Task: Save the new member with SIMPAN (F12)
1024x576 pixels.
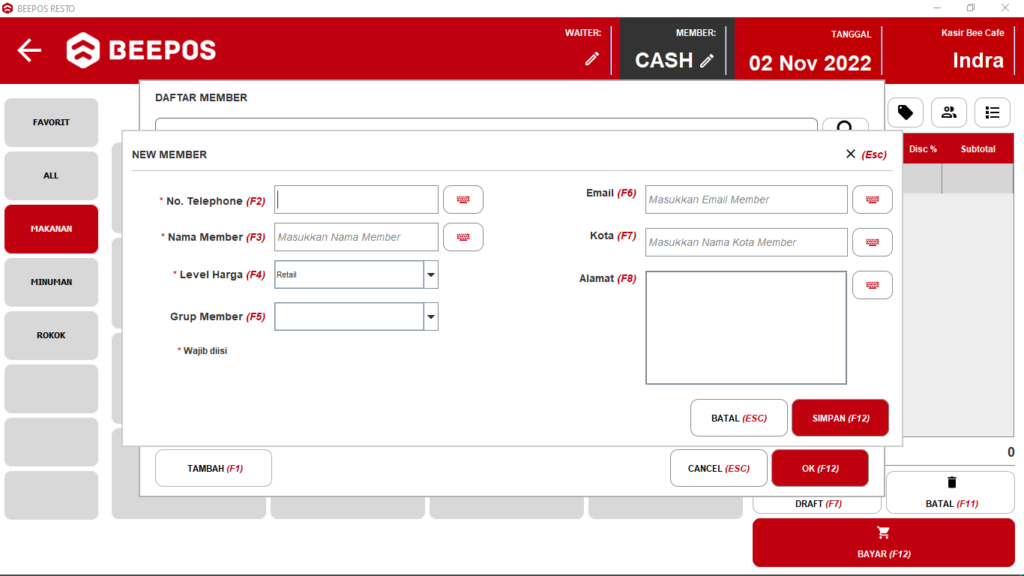Action: click(839, 417)
